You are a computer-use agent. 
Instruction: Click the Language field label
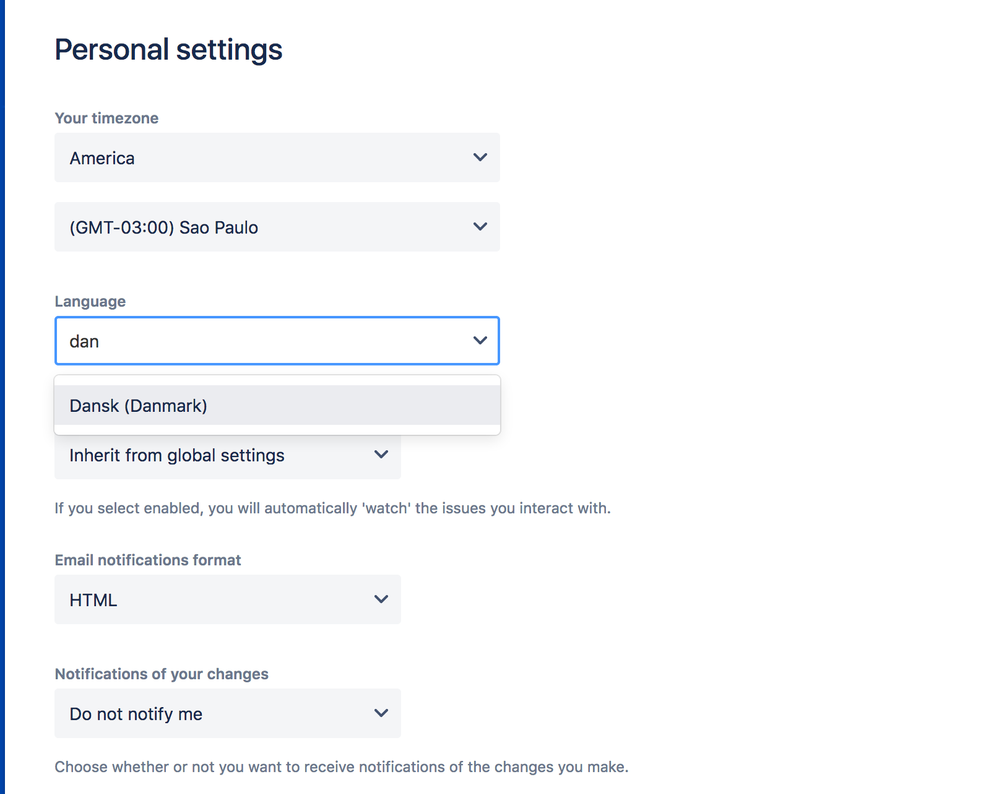click(x=90, y=301)
